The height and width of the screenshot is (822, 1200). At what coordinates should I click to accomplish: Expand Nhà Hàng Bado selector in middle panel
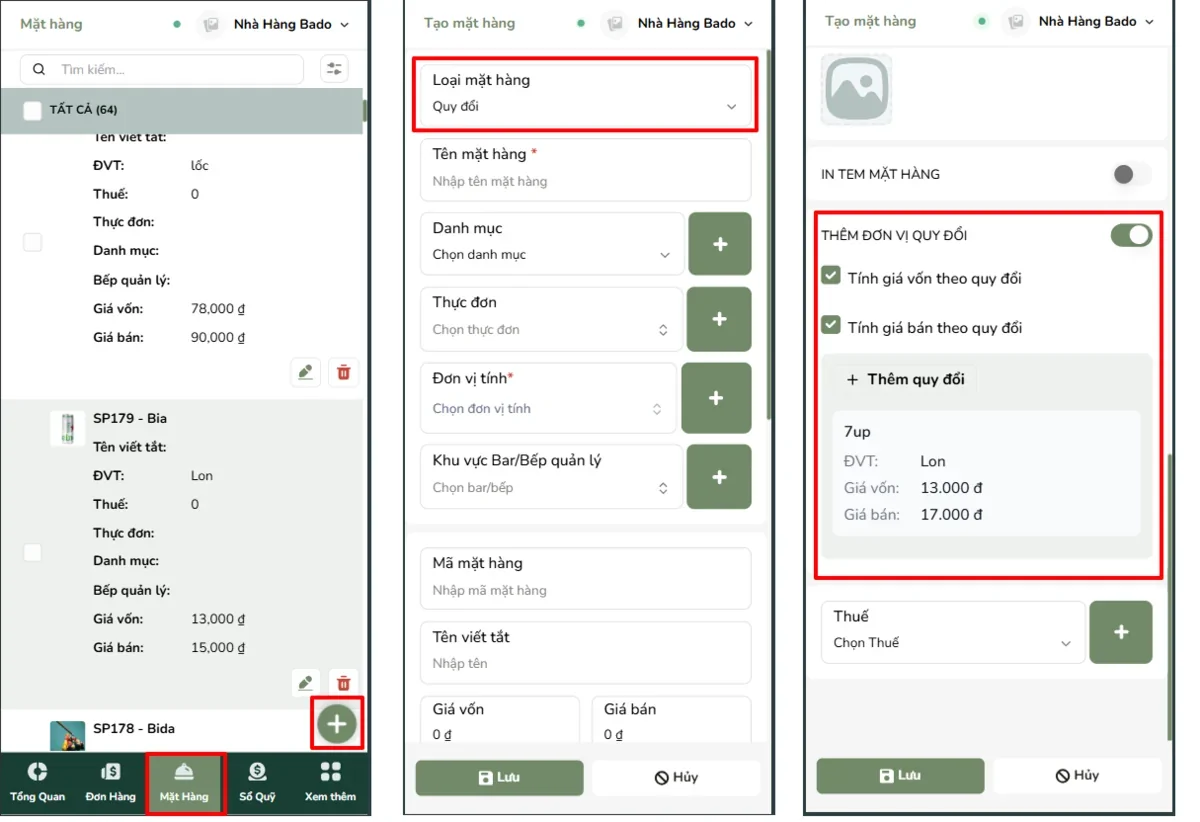695,23
